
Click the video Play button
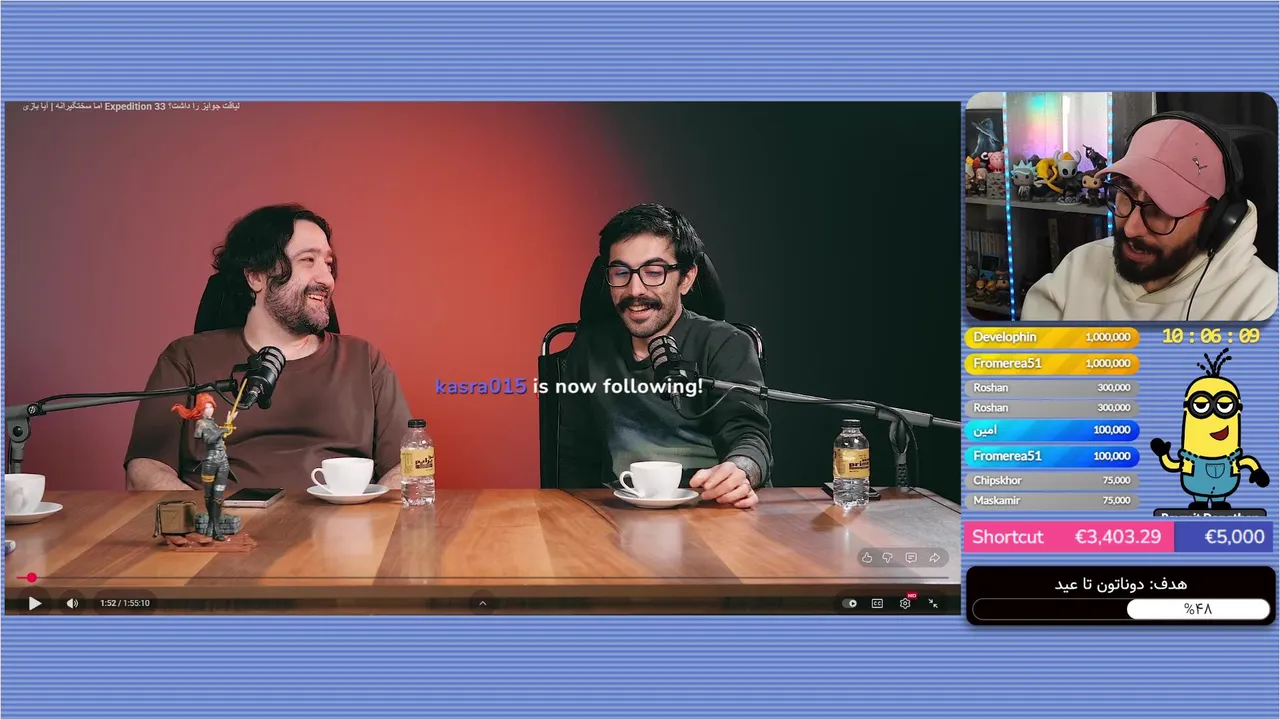coord(35,603)
